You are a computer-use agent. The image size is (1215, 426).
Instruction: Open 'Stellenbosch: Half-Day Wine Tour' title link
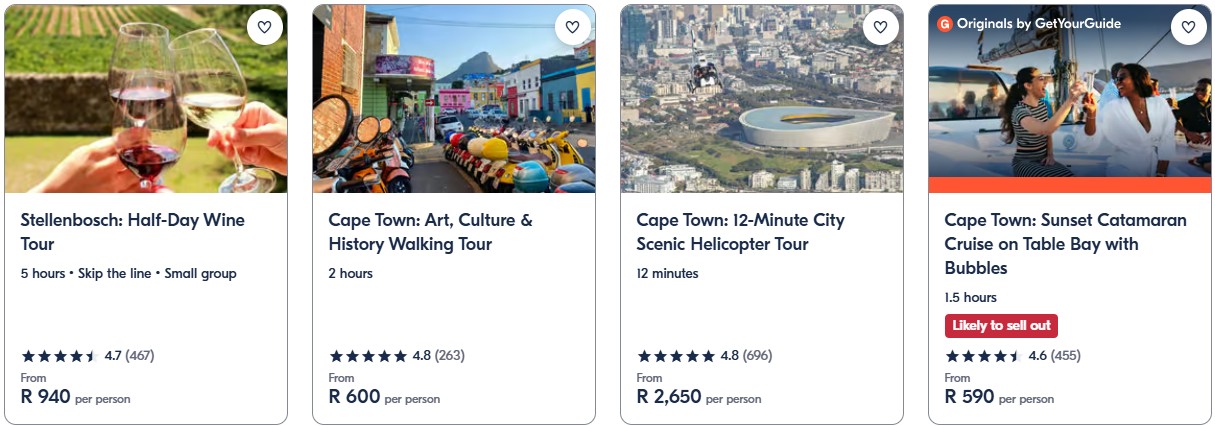pos(132,232)
